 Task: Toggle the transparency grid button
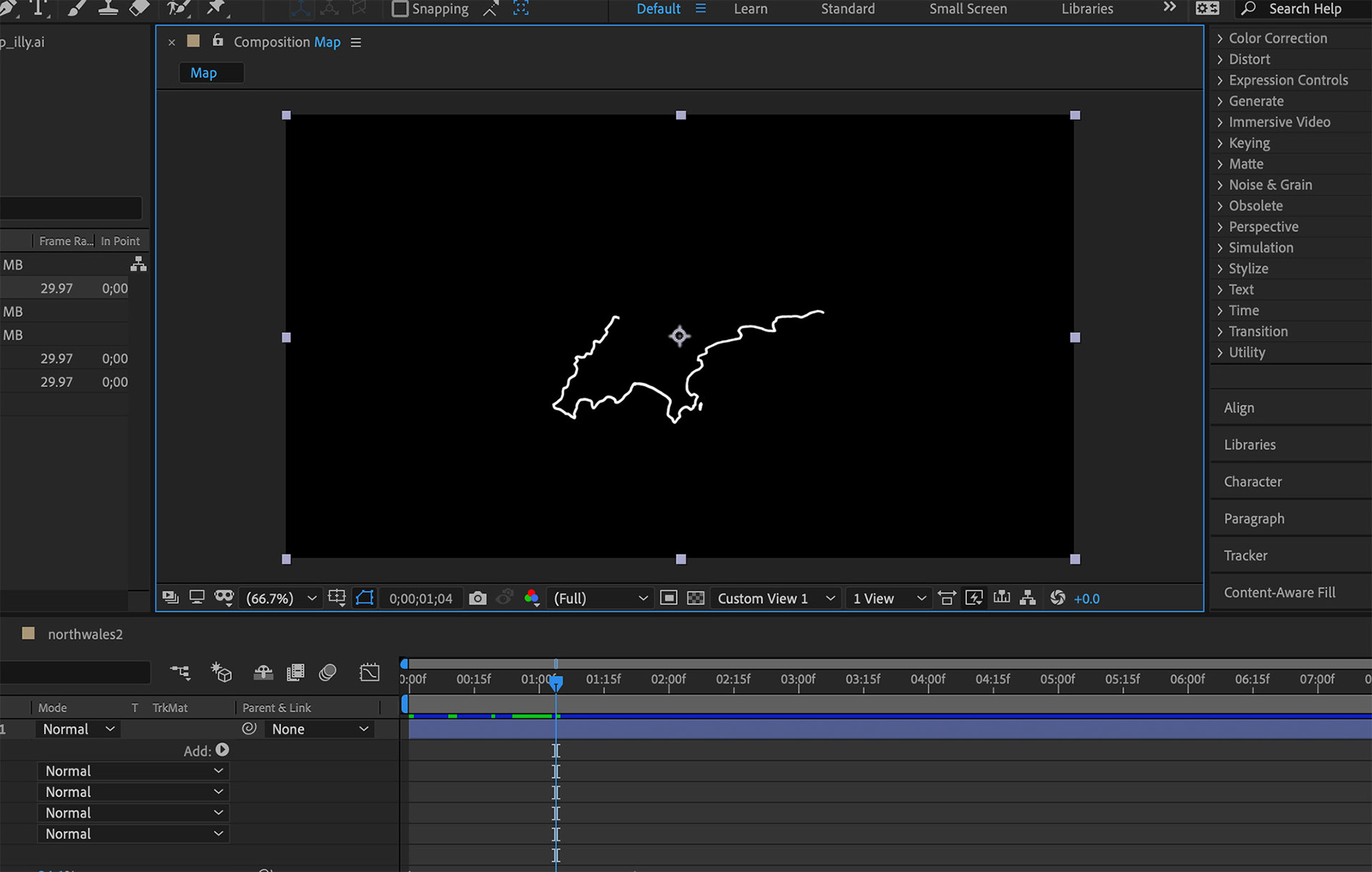(695, 598)
